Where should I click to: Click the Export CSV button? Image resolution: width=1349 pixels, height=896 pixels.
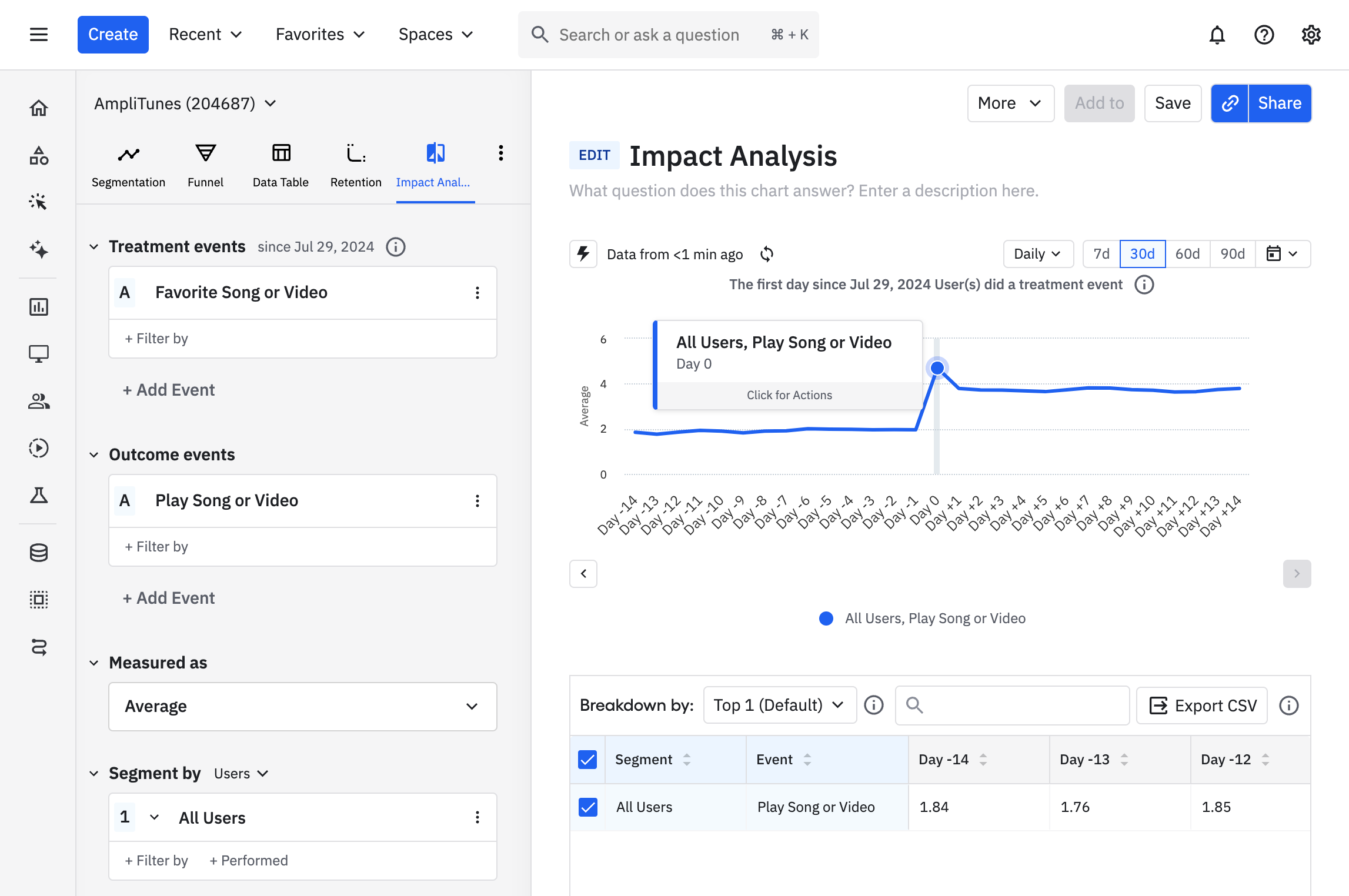(1201, 705)
